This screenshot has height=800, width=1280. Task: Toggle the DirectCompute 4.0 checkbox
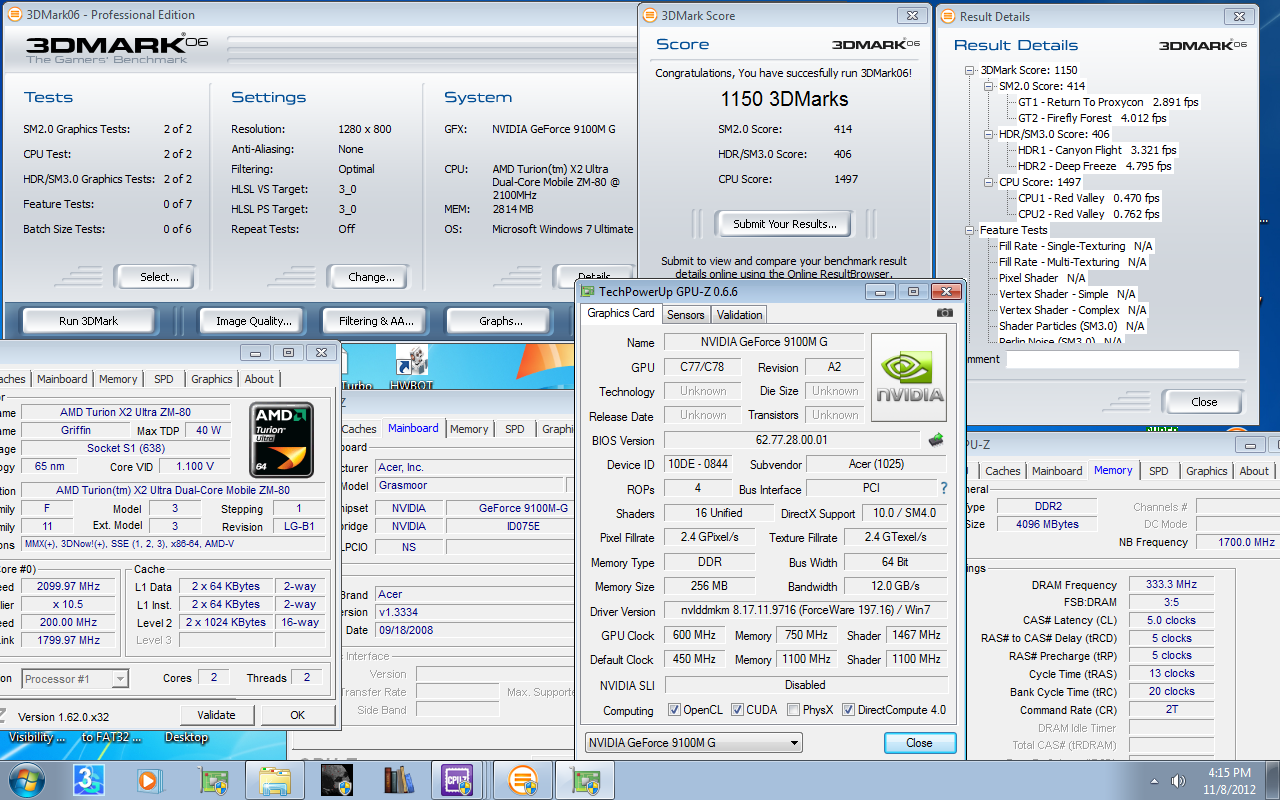coord(848,710)
